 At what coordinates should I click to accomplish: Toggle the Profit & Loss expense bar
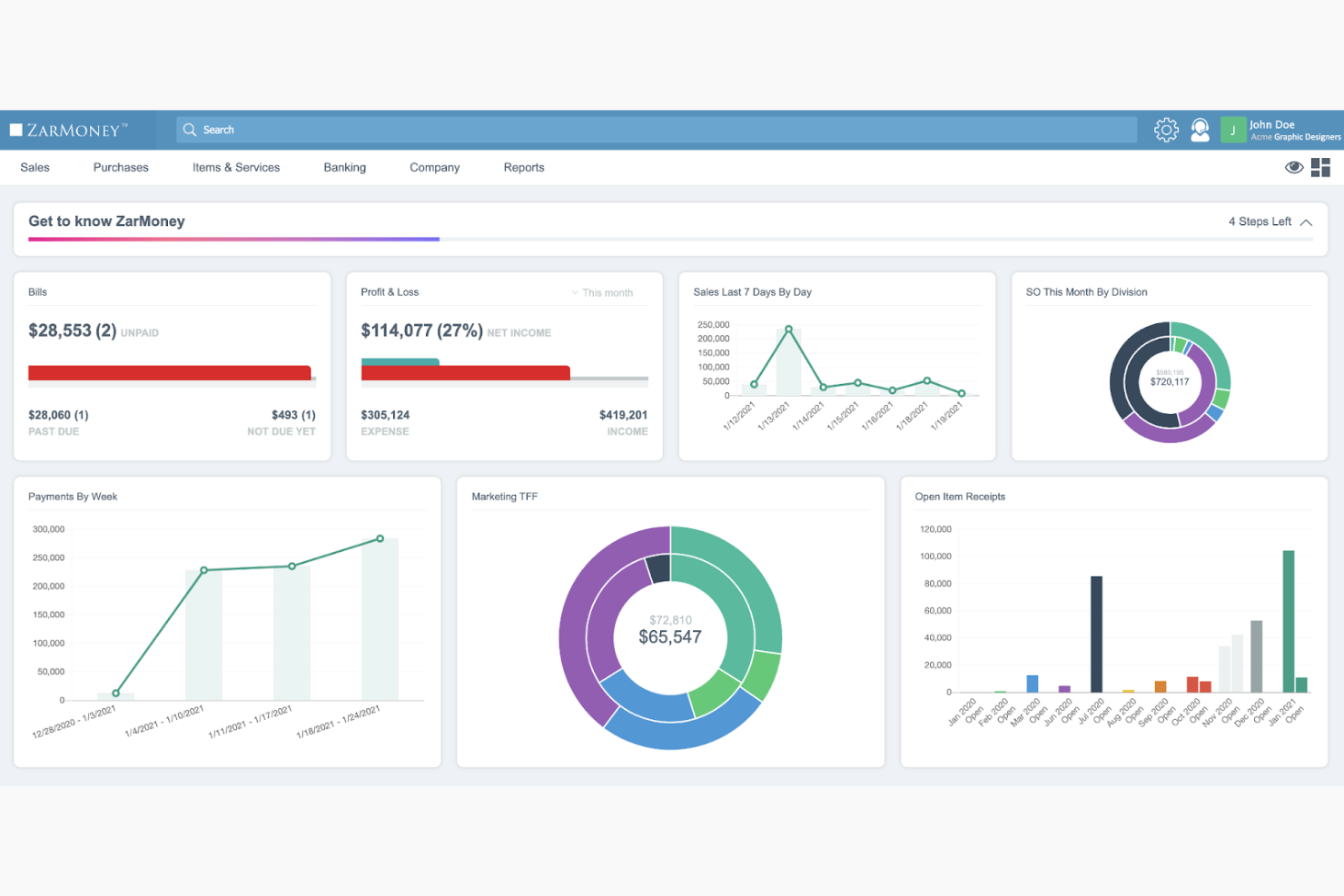[x=466, y=372]
